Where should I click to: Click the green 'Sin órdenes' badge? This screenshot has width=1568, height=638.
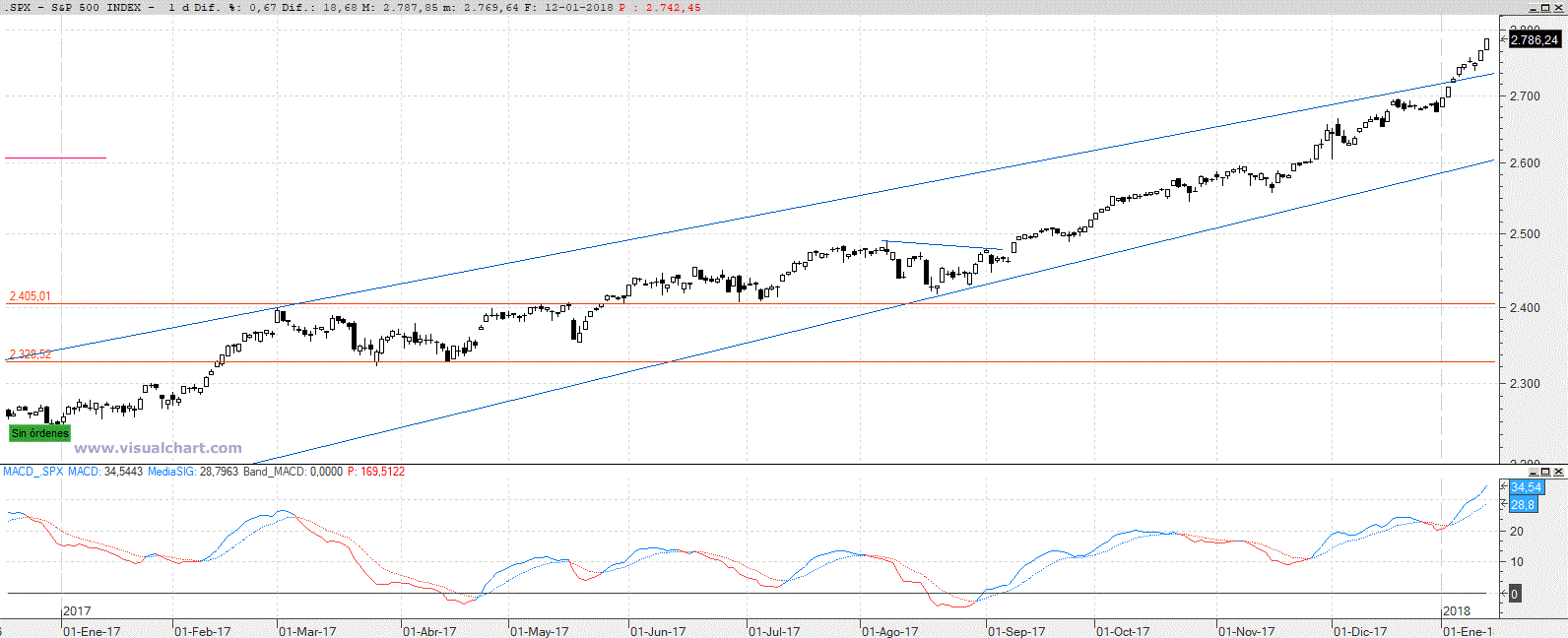[39, 433]
